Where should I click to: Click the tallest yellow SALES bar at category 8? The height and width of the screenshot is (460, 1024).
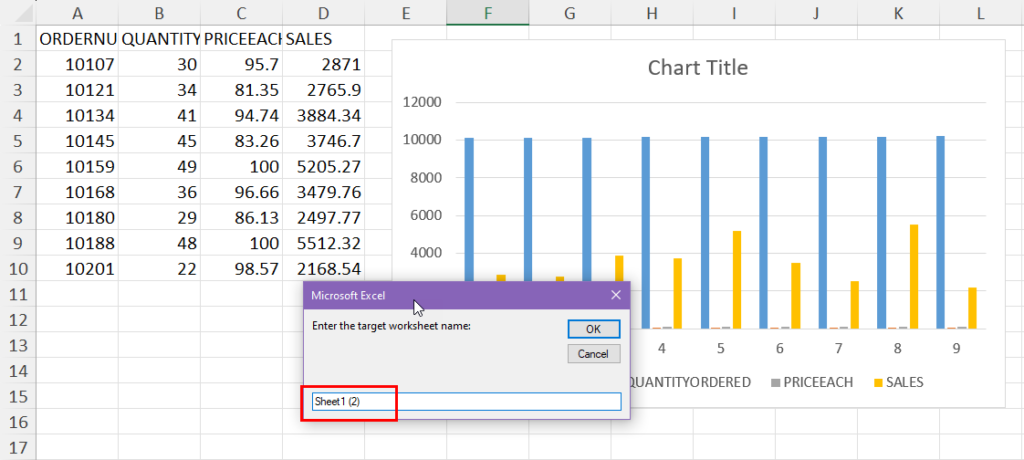coord(913,276)
